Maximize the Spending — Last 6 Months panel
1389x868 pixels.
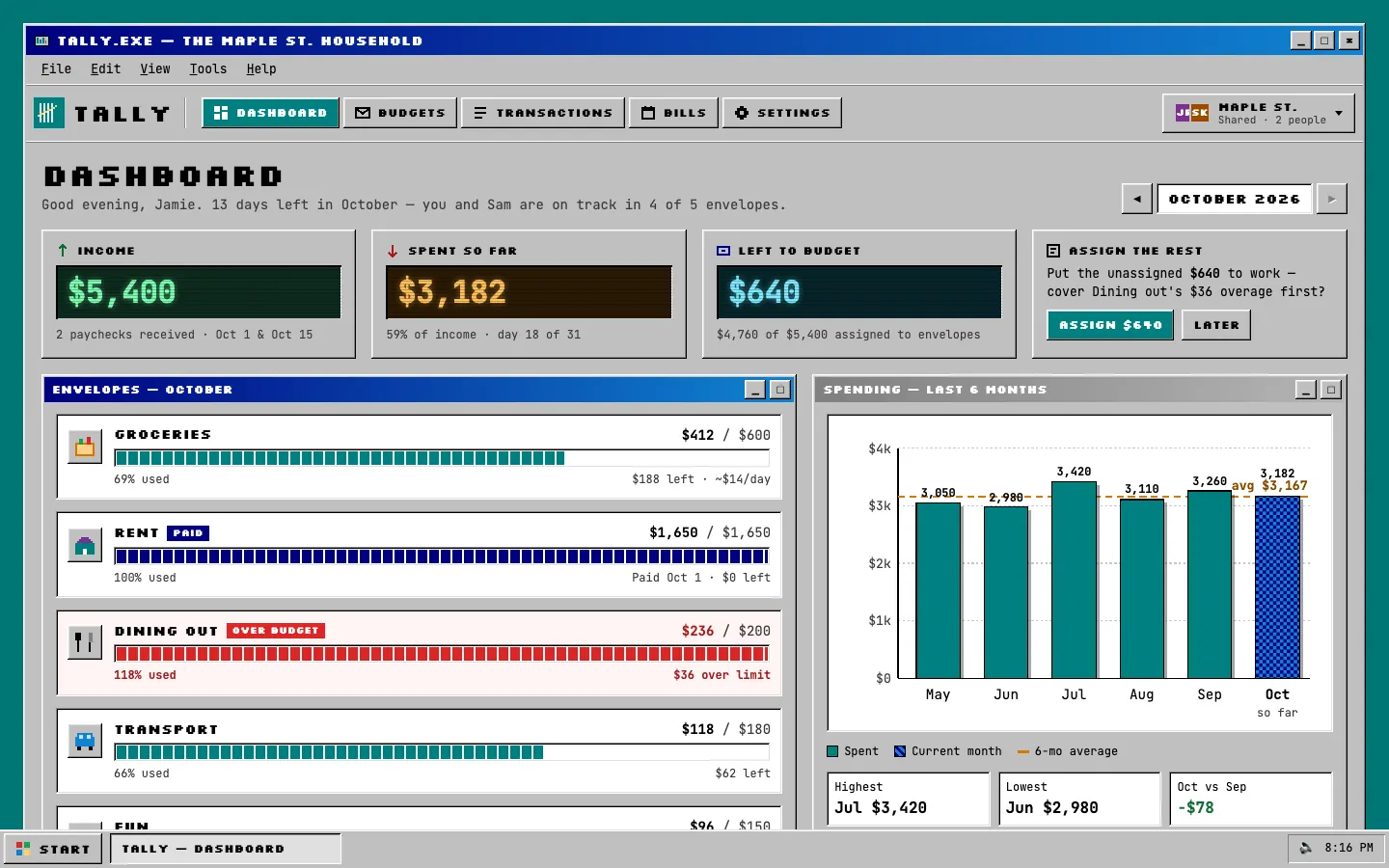tap(1330, 390)
